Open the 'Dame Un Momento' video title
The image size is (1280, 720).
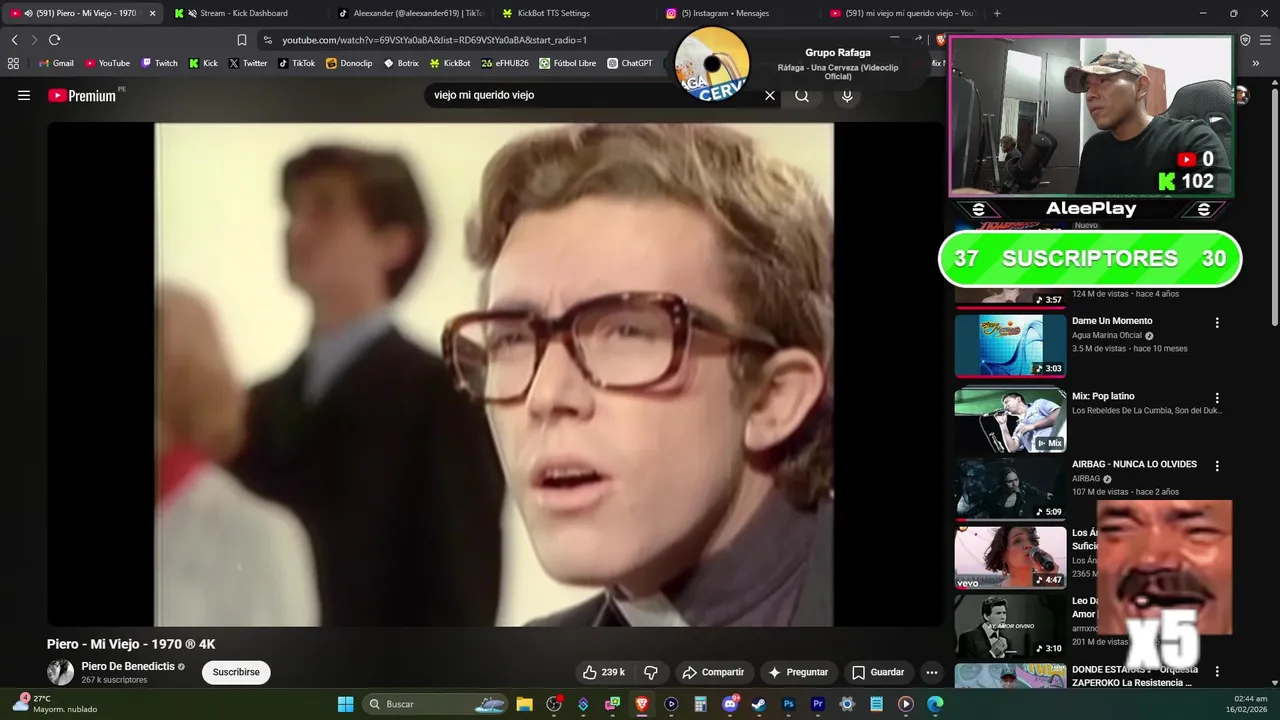coord(1112,321)
